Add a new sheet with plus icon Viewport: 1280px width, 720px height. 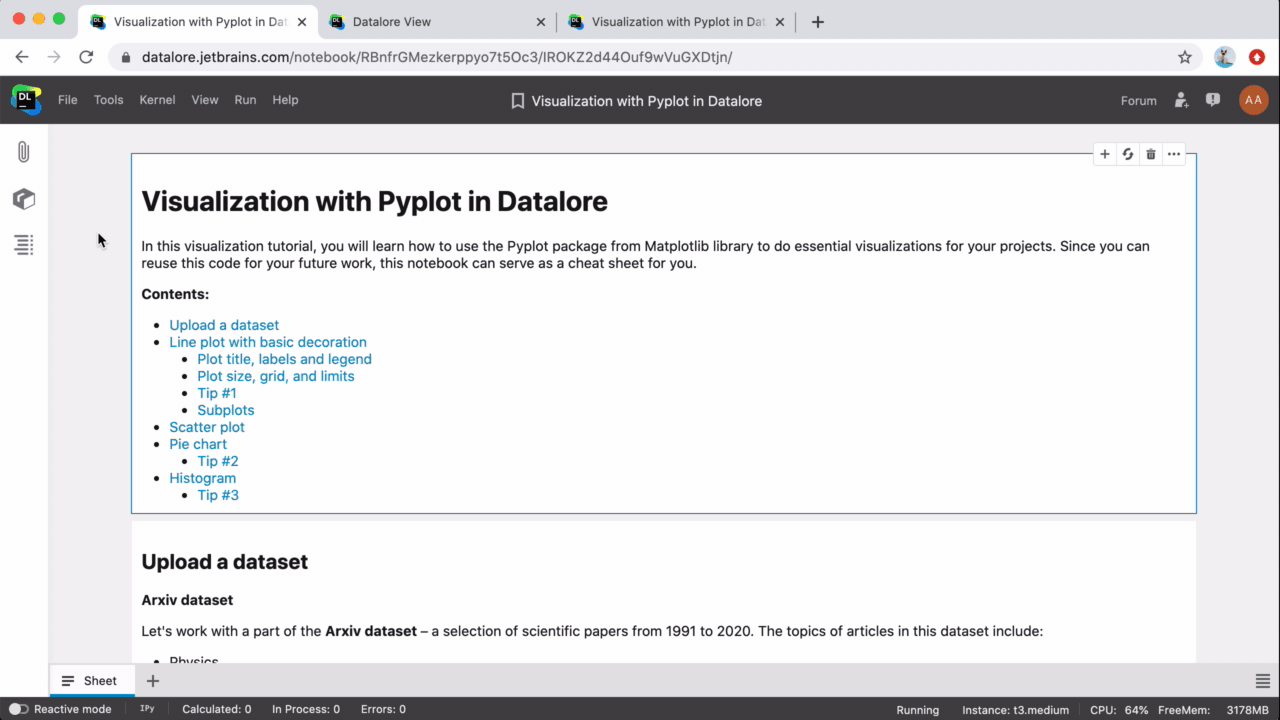[153, 681]
